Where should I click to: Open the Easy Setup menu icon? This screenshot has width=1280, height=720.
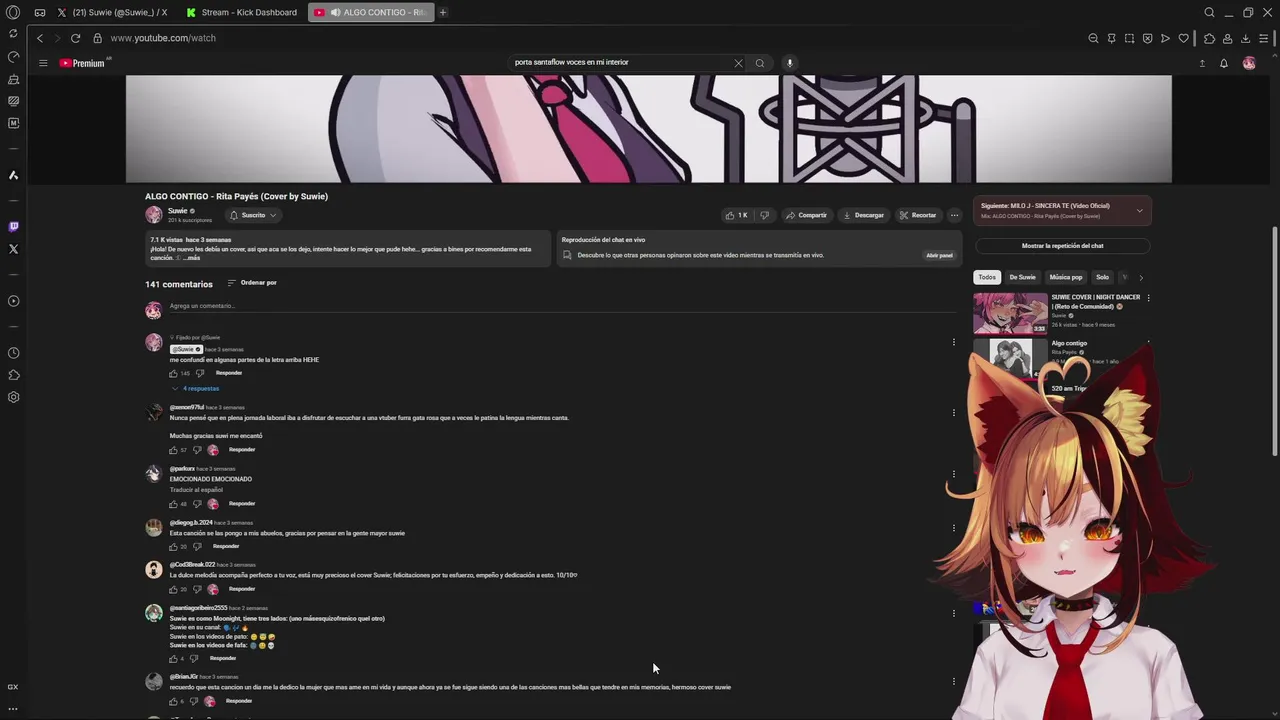[x=1263, y=38]
